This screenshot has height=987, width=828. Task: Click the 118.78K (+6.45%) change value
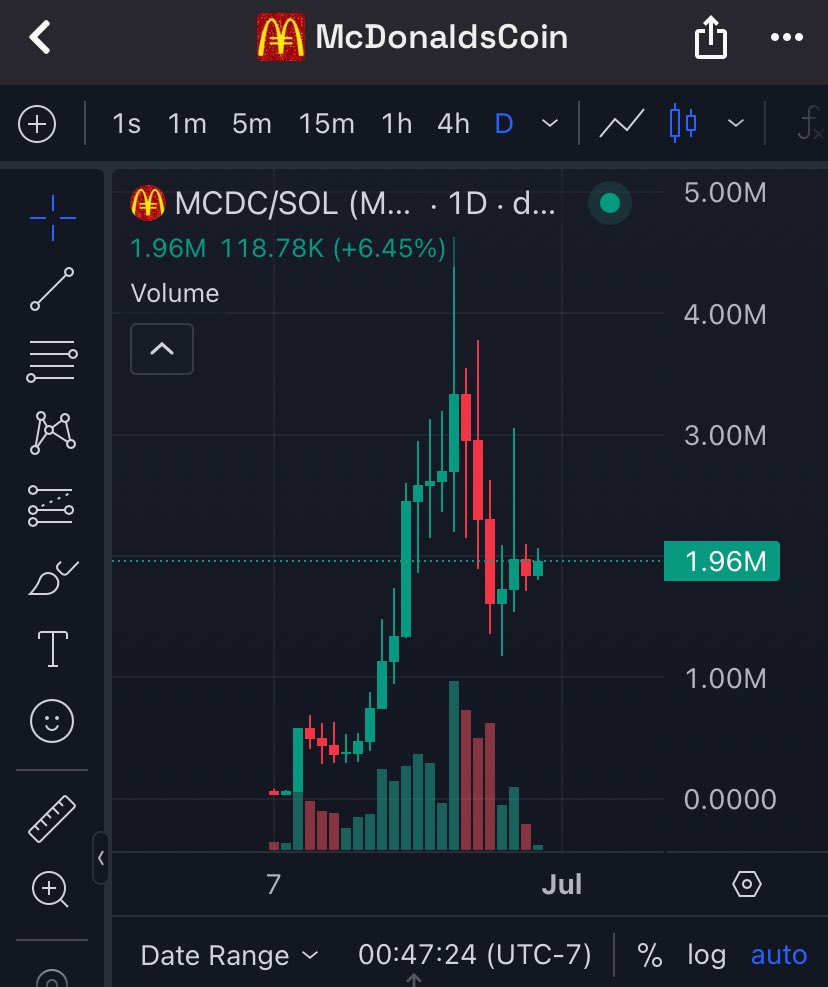click(333, 248)
